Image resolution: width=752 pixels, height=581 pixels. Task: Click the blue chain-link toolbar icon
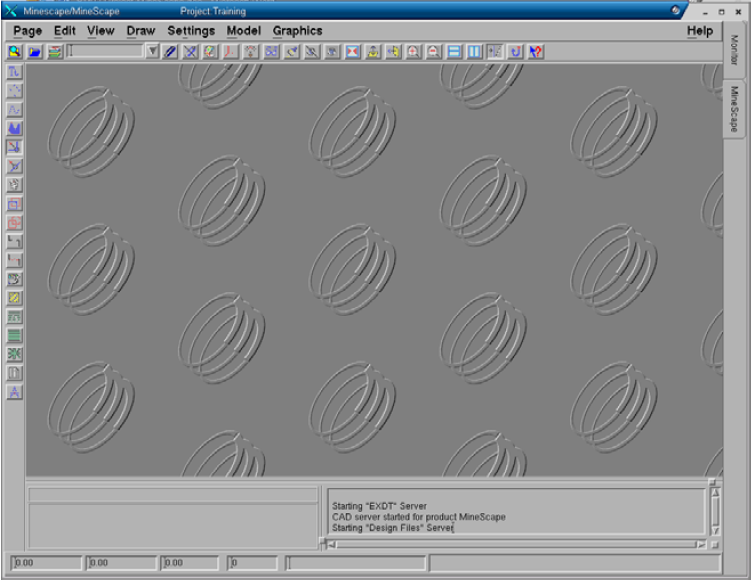point(271,51)
